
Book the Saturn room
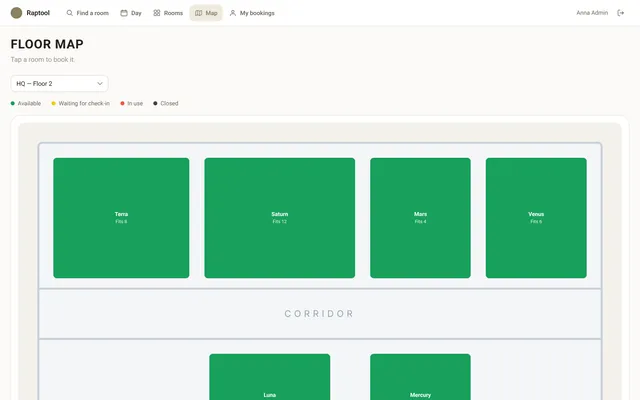[x=280, y=218]
